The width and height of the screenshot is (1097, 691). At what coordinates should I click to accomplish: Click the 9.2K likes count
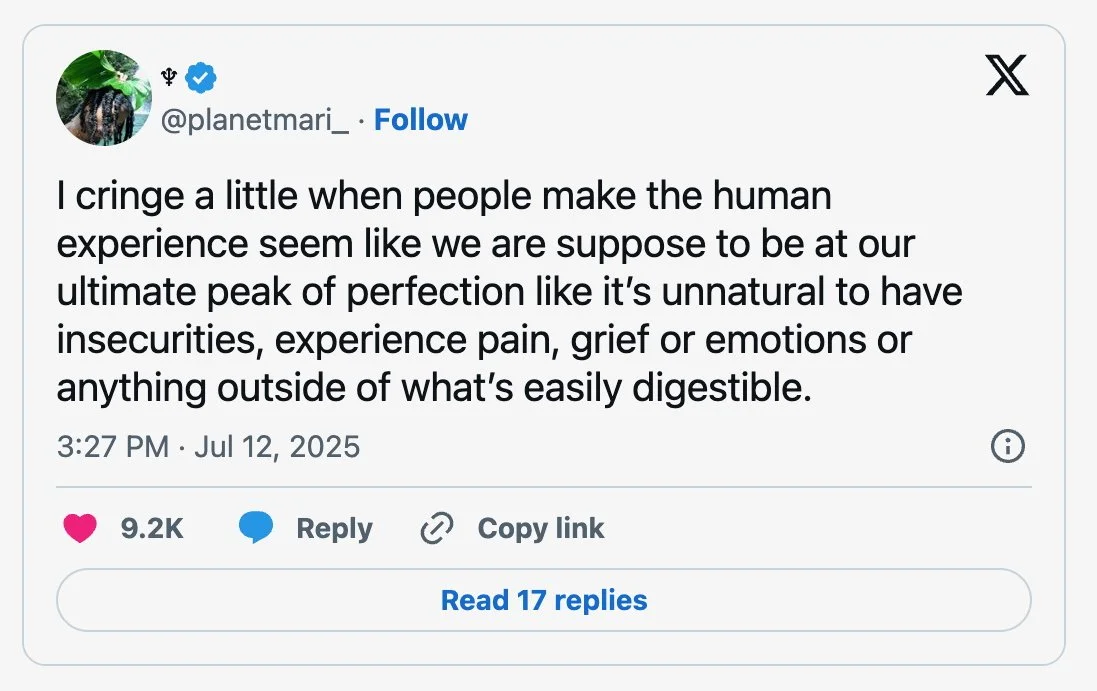pyautogui.click(x=152, y=528)
